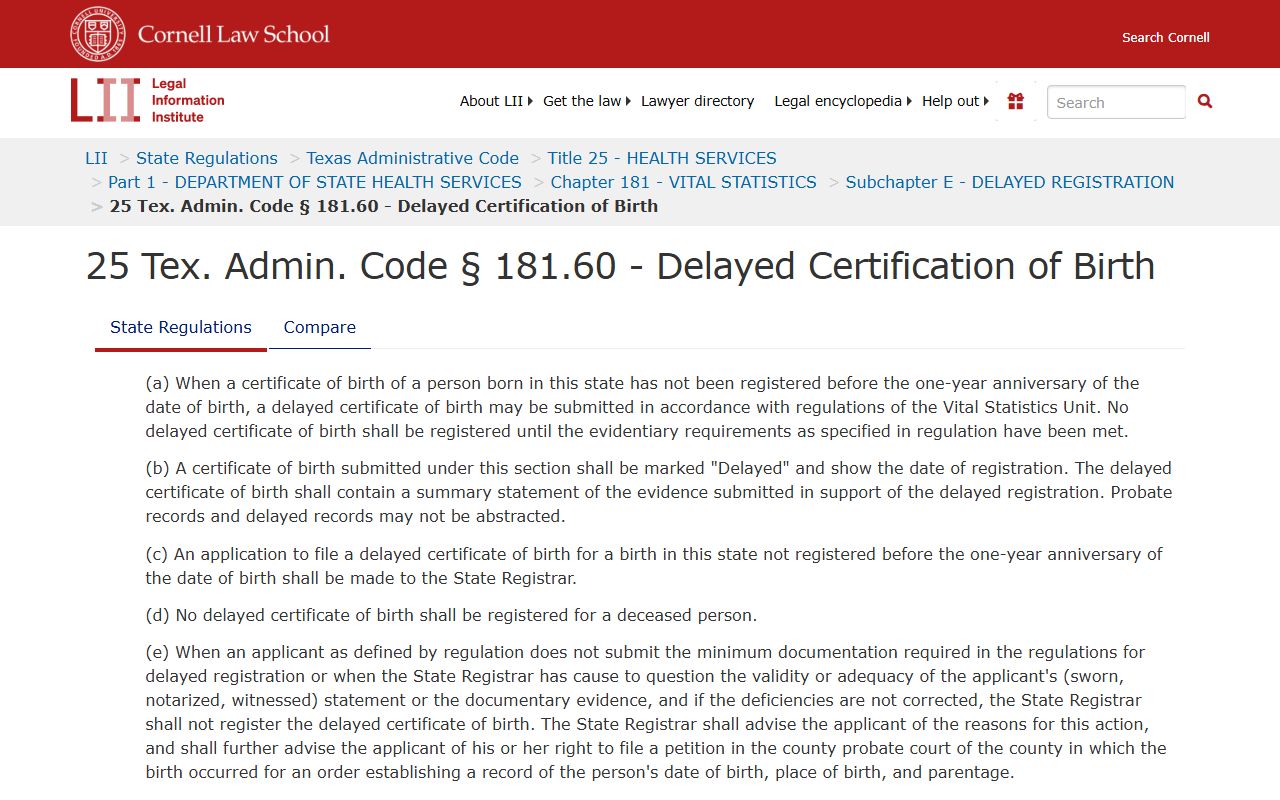Viewport: 1280px width, 800px height.
Task: Expand the Get the law menu
Action: point(587,101)
